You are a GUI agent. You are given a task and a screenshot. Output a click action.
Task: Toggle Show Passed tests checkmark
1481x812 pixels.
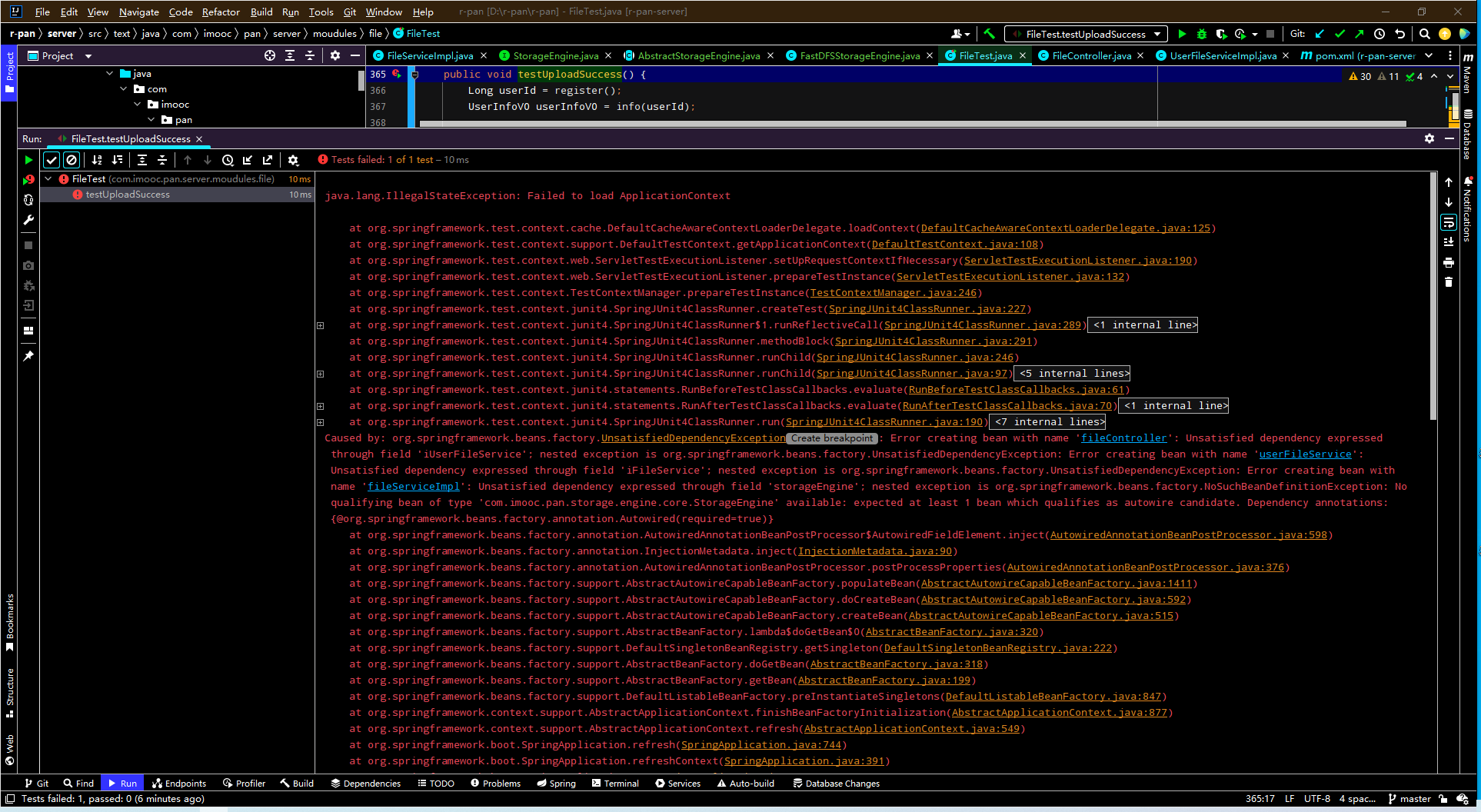pos(52,160)
